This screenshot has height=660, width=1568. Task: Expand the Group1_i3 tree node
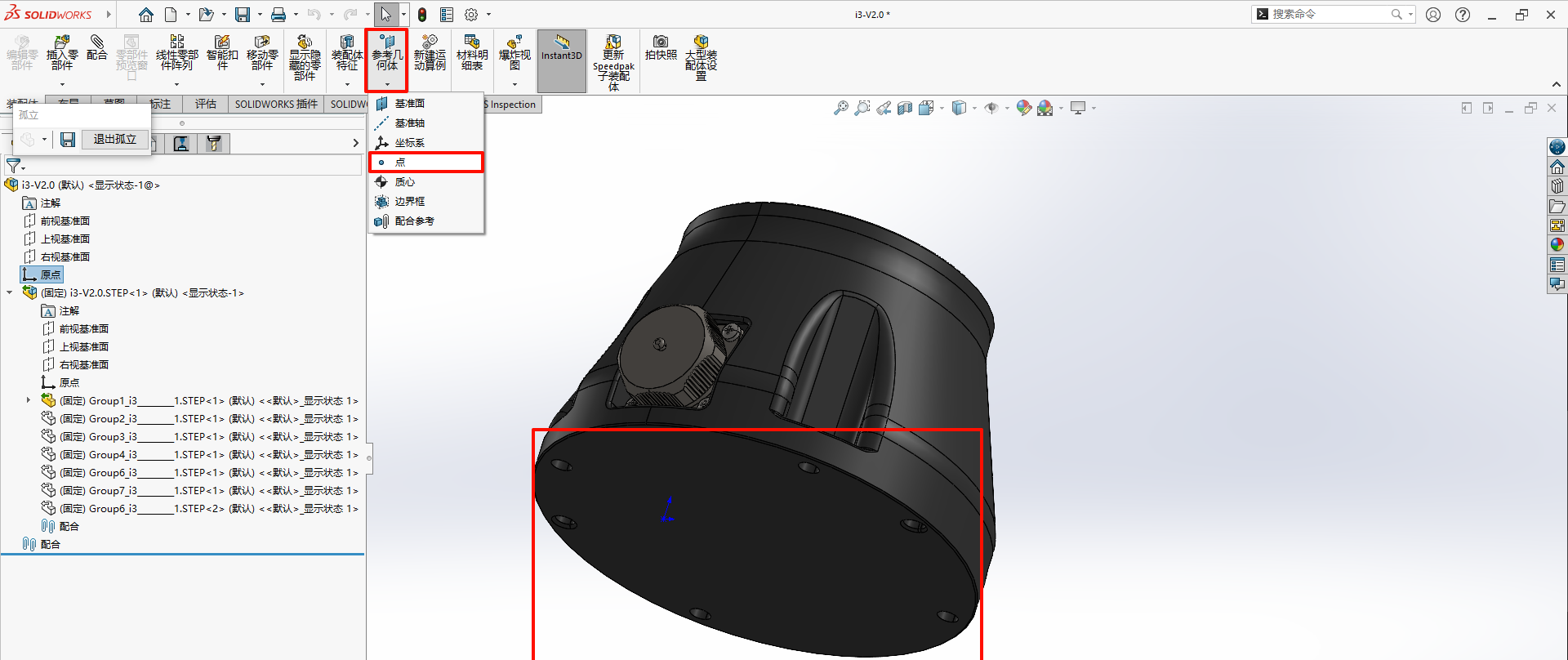click(29, 400)
